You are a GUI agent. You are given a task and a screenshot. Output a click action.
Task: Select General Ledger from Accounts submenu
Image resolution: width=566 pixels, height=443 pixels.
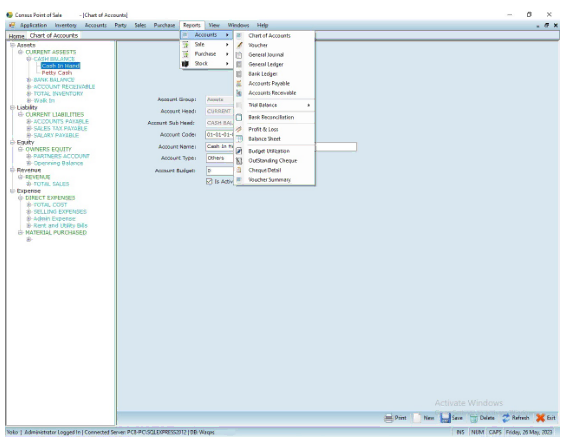click(266, 64)
